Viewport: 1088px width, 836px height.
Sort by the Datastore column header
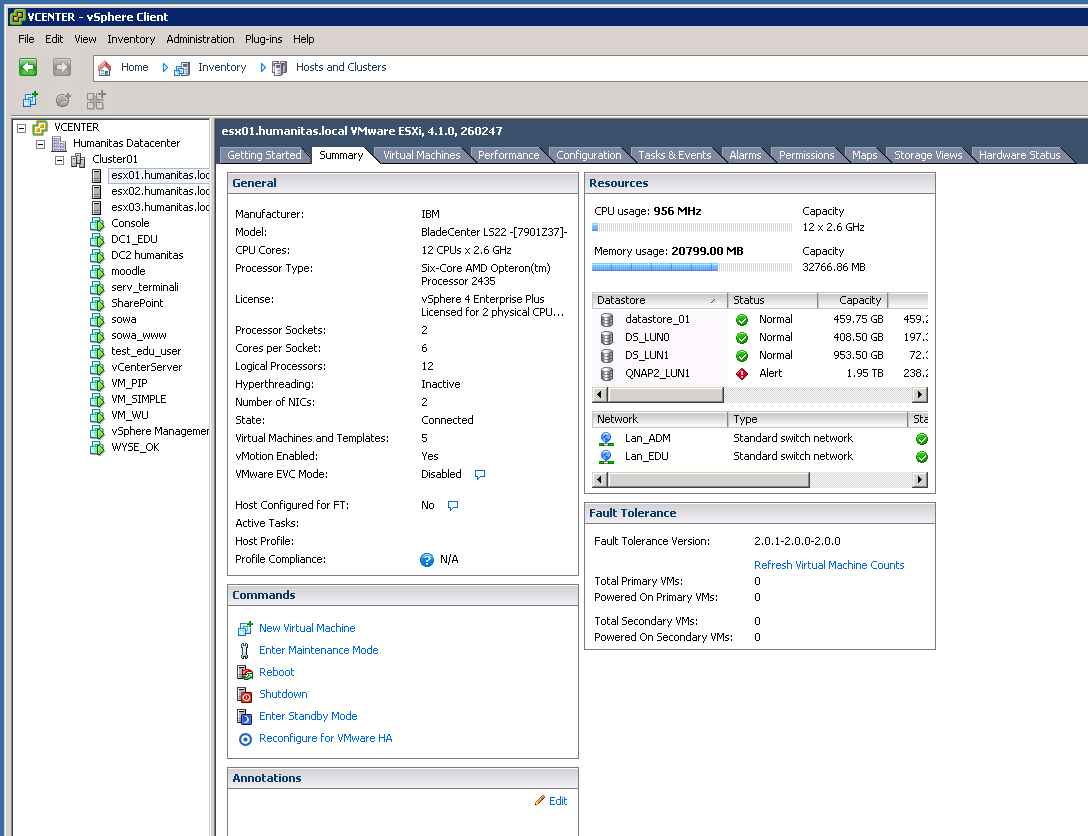[x=658, y=300]
